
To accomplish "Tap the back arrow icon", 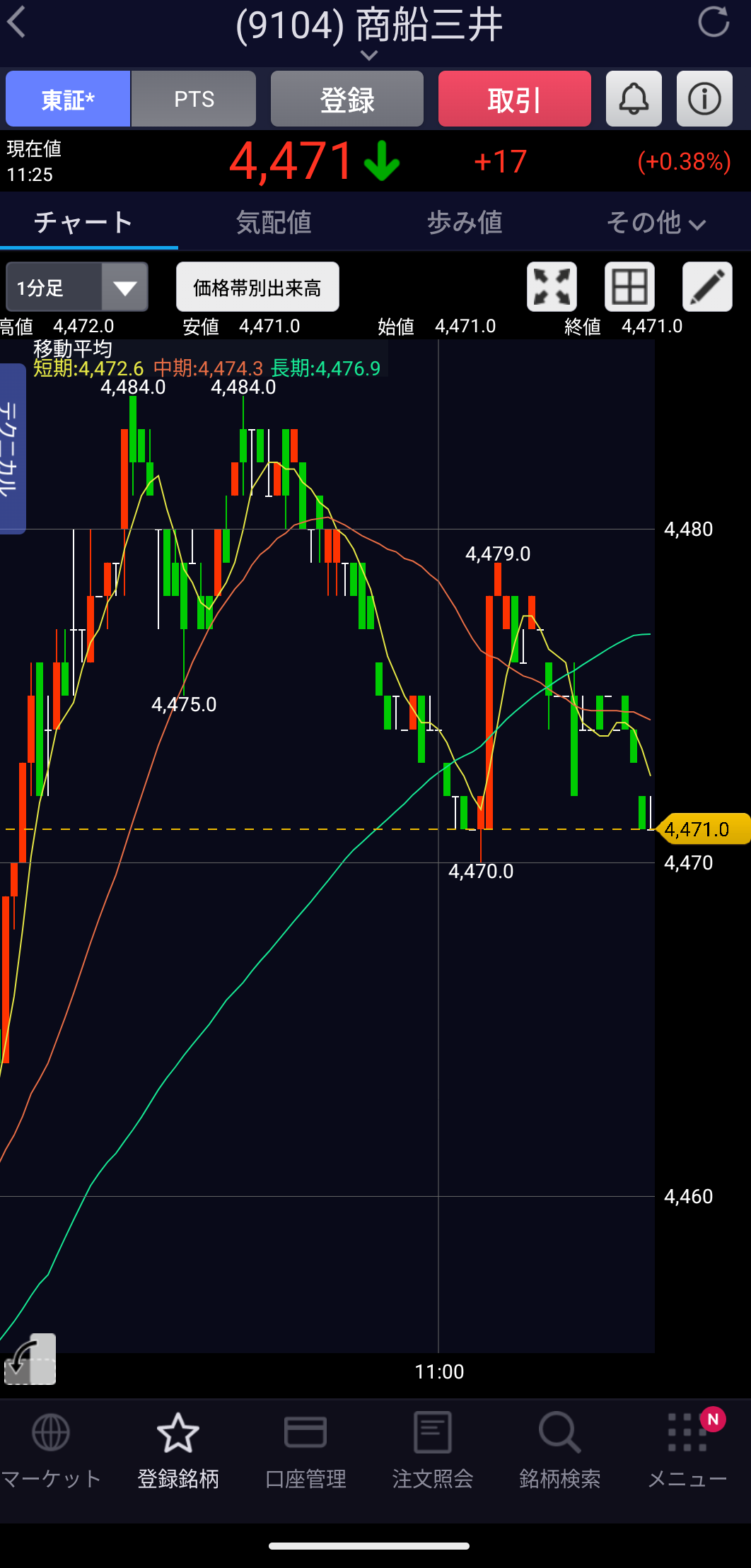I will pos(17,23).
